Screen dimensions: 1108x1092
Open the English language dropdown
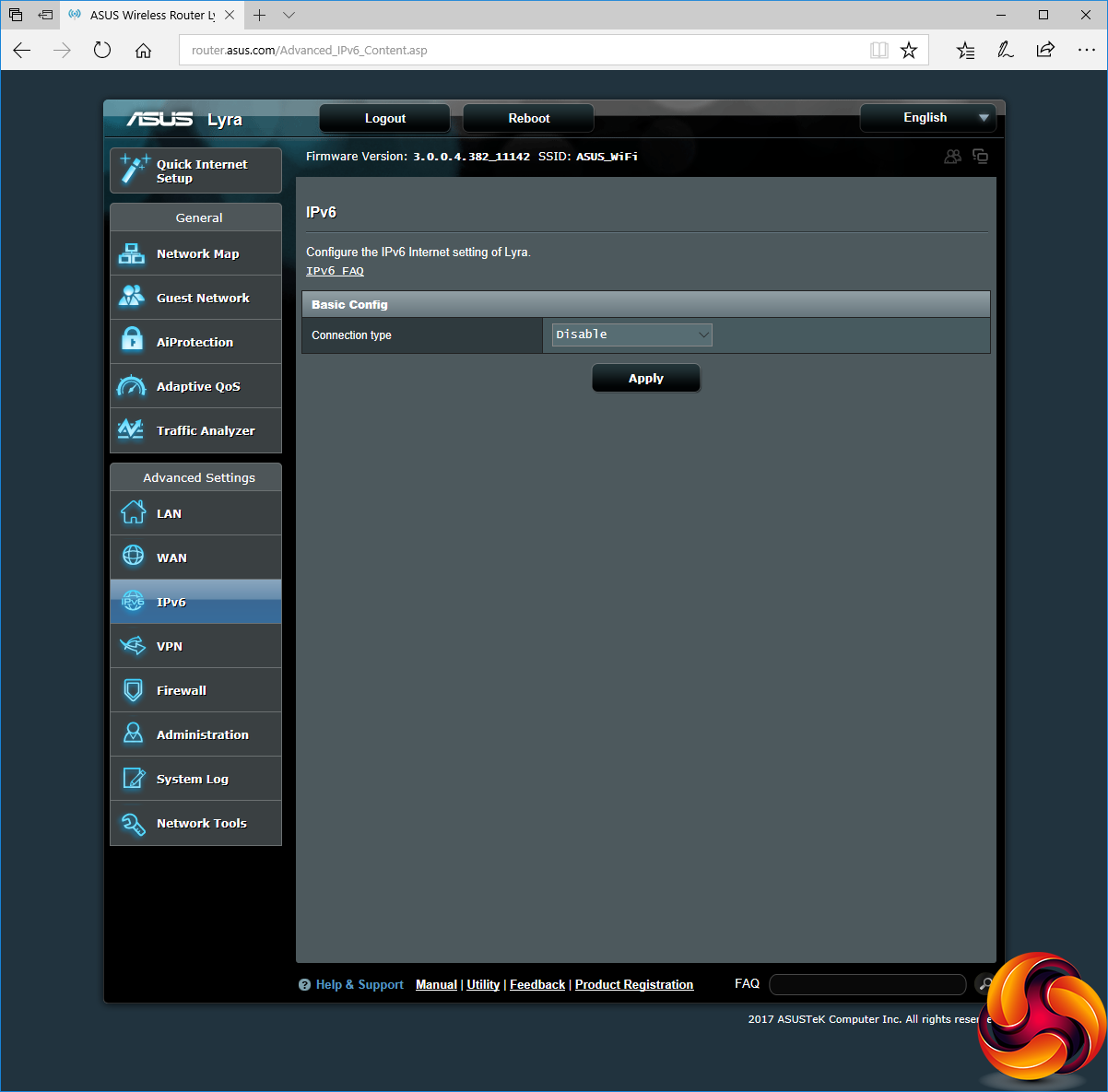tap(928, 118)
